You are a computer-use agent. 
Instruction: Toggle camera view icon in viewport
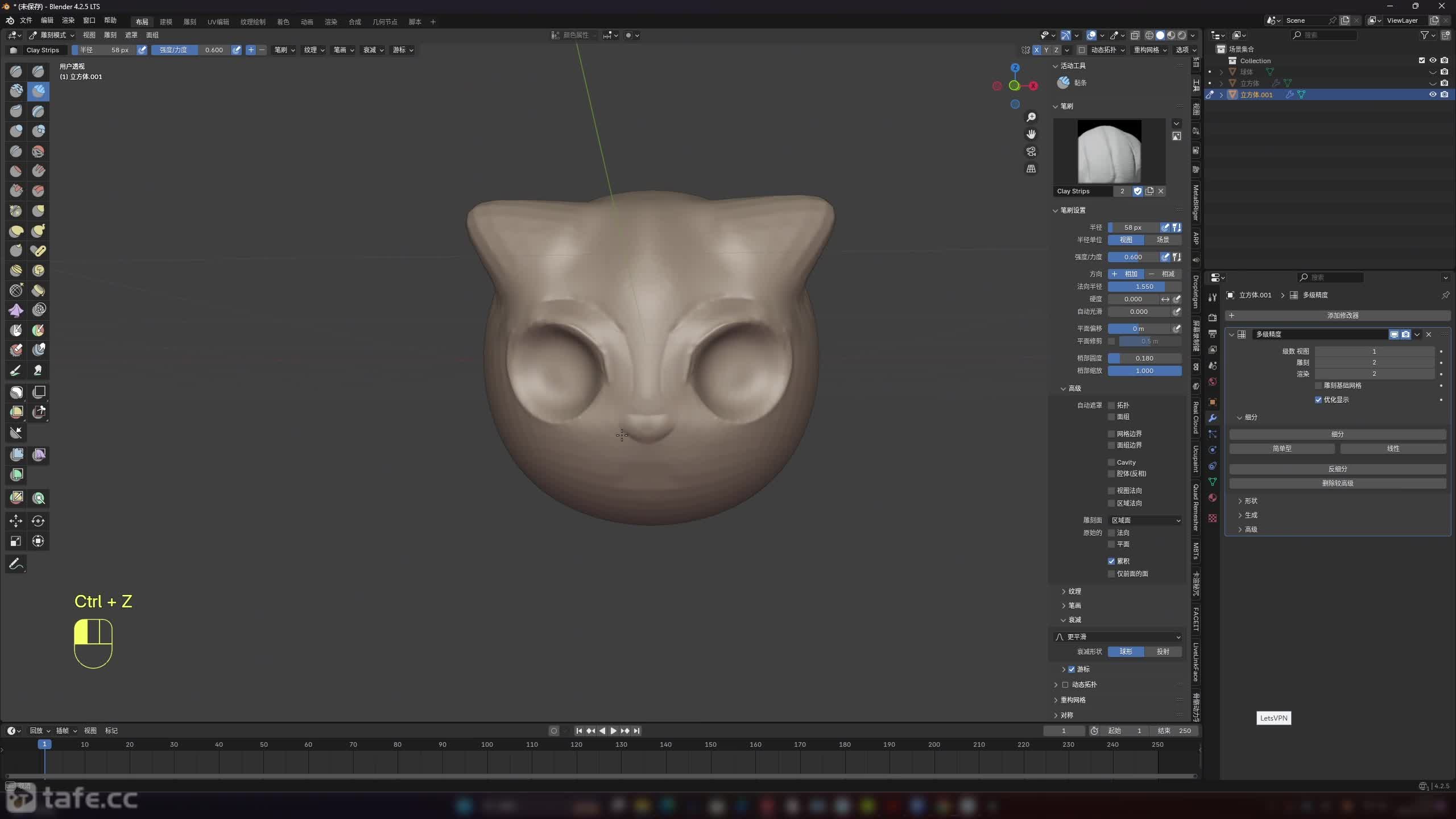[x=1031, y=151]
